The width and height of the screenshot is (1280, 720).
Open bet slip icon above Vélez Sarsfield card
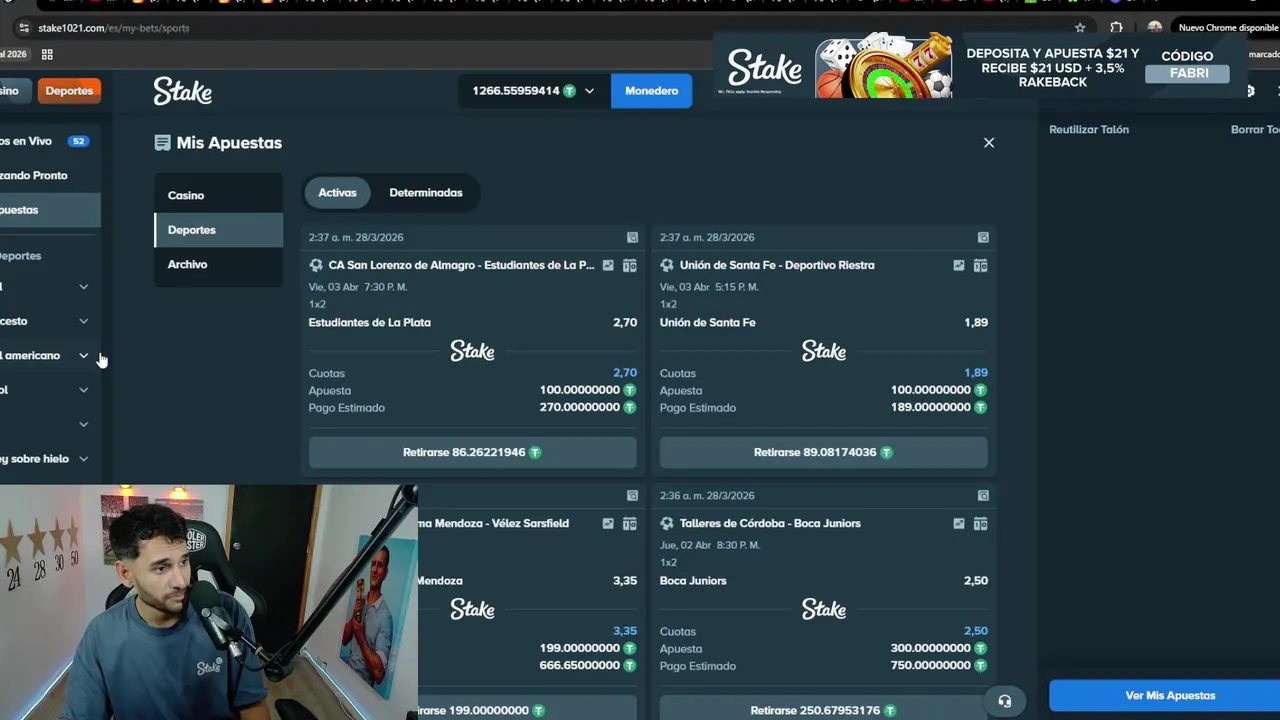click(632, 496)
